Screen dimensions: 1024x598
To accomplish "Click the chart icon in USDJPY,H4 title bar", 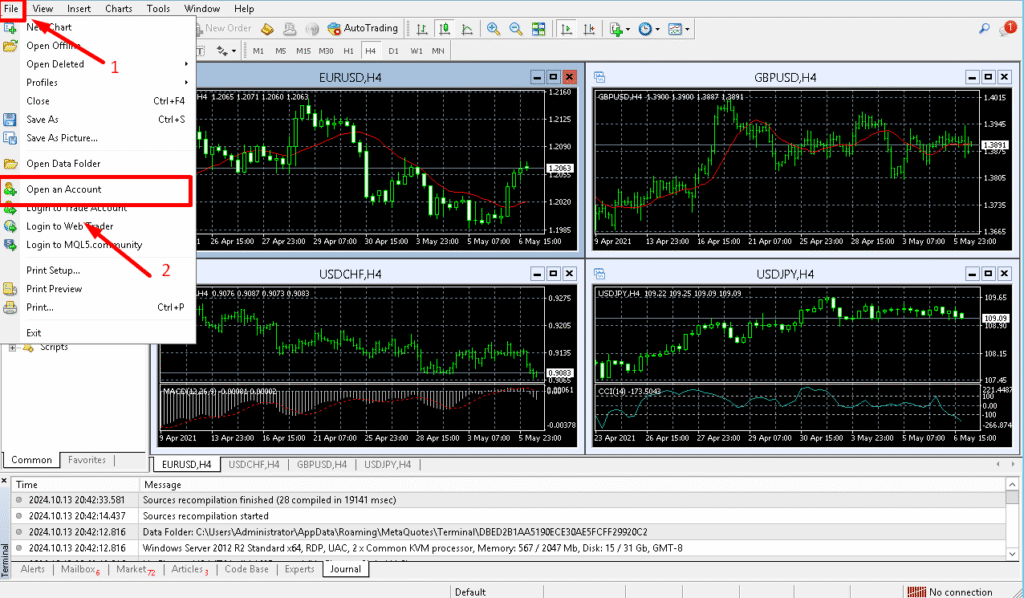I will tap(600, 274).
